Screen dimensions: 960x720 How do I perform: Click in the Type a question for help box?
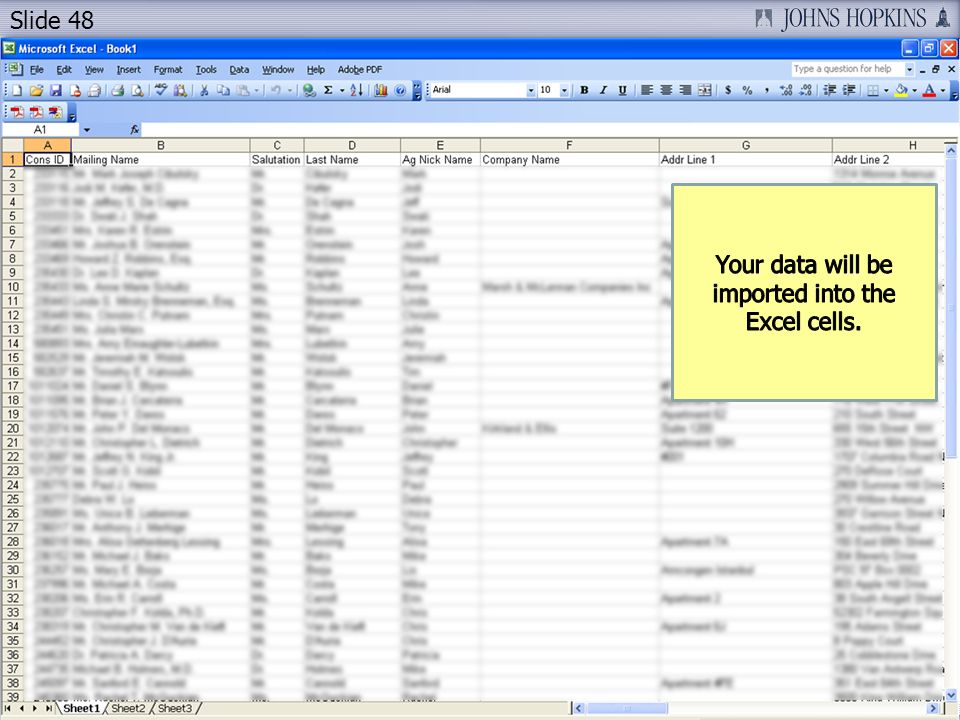[x=847, y=69]
